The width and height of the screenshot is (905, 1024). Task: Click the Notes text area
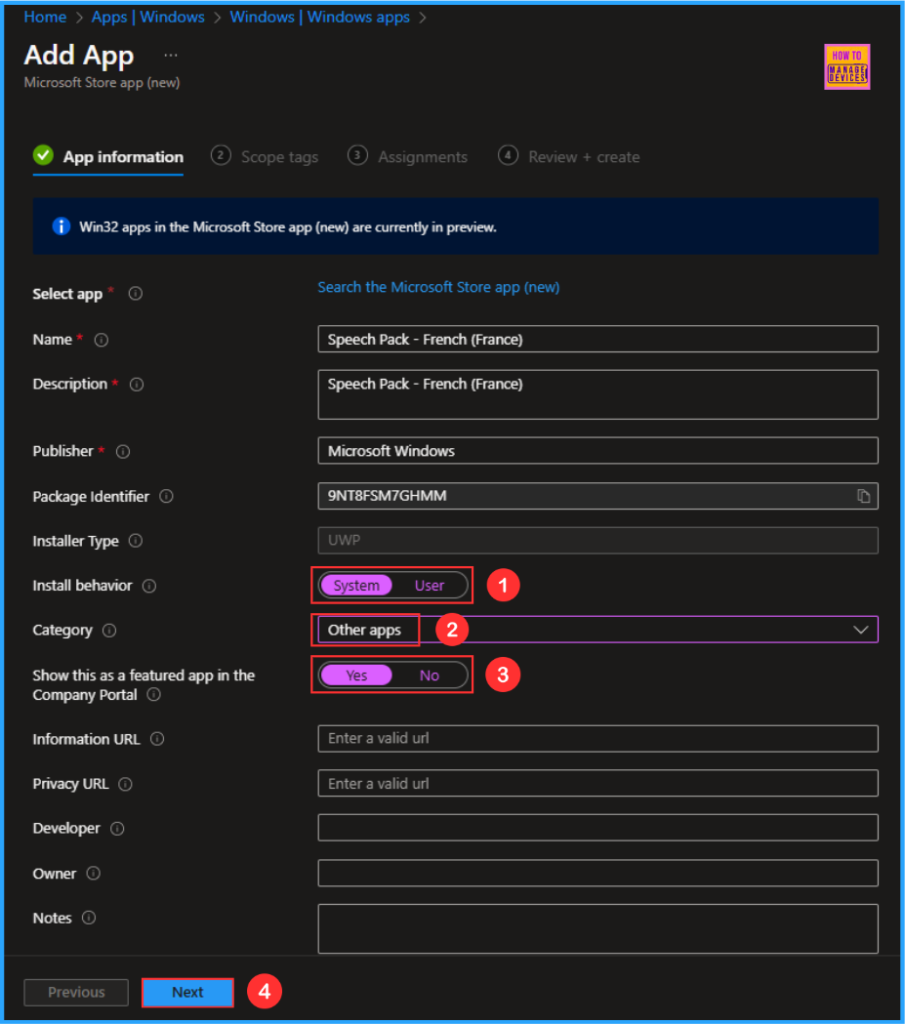(x=597, y=929)
